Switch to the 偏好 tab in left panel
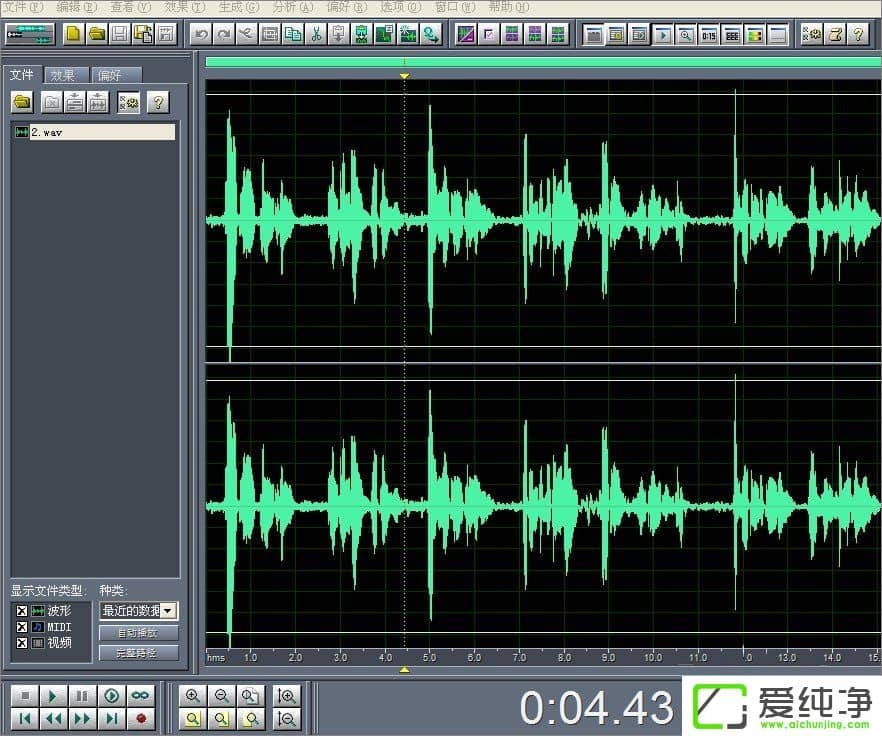This screenshot has width=882, height=736. coord(115,75)
